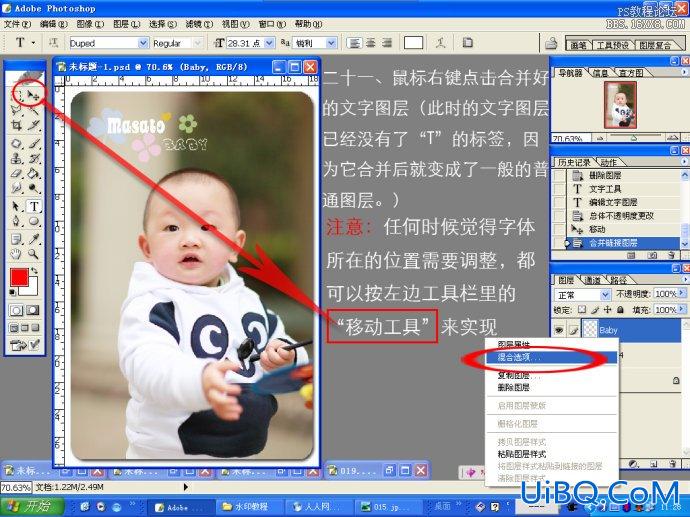Choose 混合选项 from the context menu
The width and height of the screenshot is (690, 517).
coord(552,357)
